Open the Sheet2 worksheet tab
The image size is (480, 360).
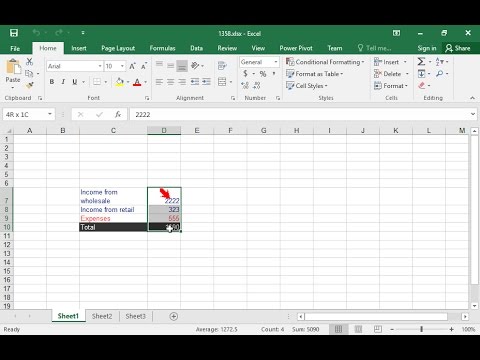(102, 316)
